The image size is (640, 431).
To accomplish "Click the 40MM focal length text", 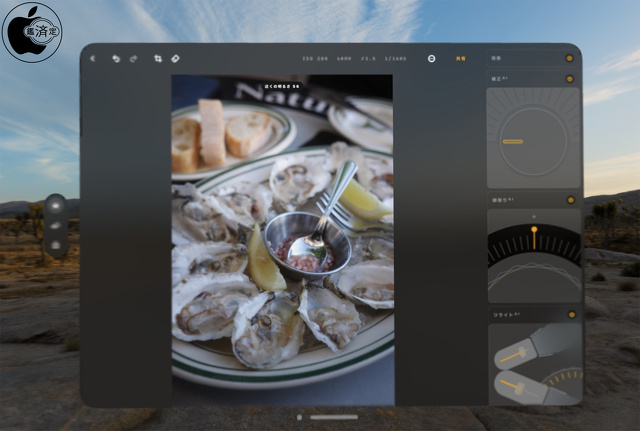I will pos(344,58).
